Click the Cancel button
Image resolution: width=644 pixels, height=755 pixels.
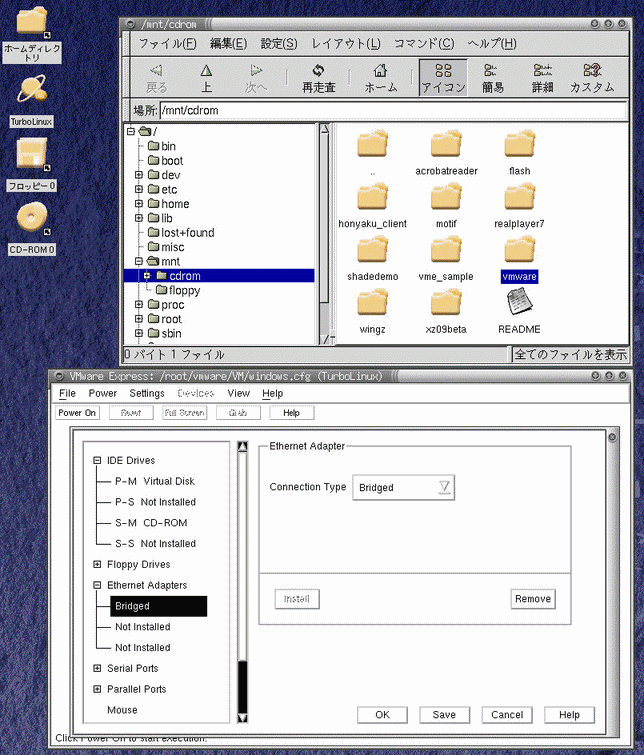(507, 715)
